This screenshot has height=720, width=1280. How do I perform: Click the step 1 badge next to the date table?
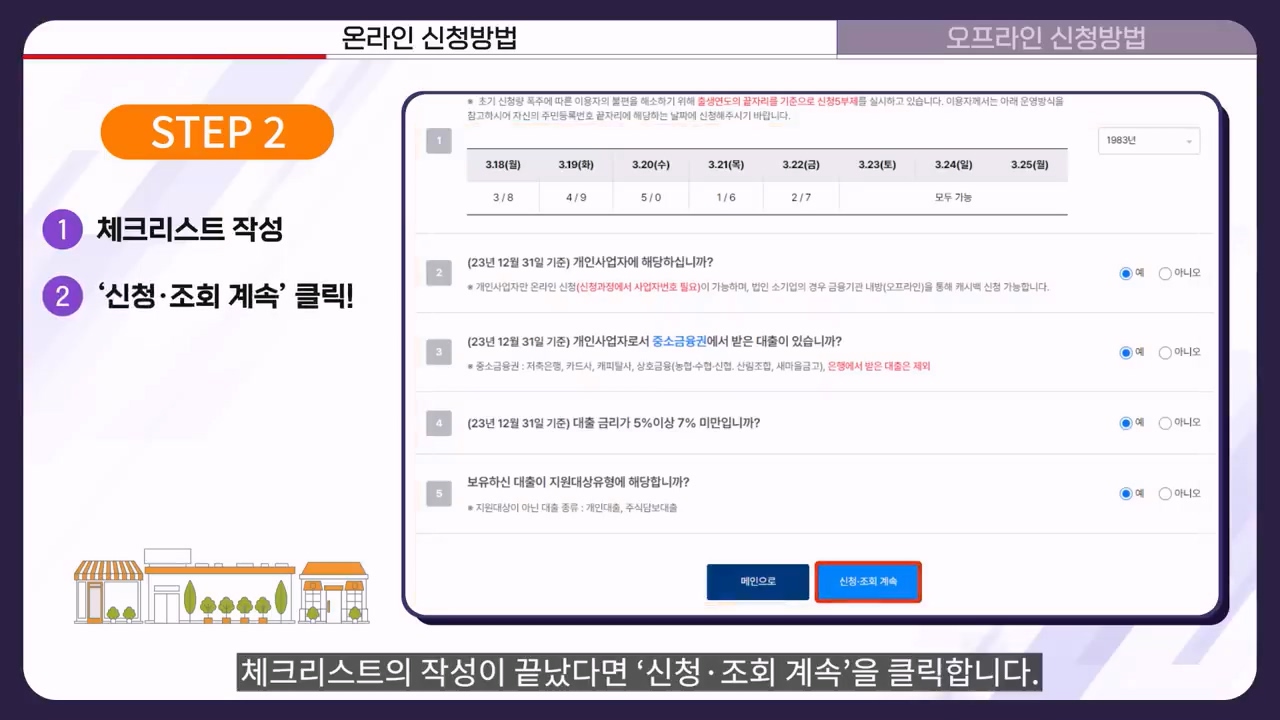[x=438, y=140]
